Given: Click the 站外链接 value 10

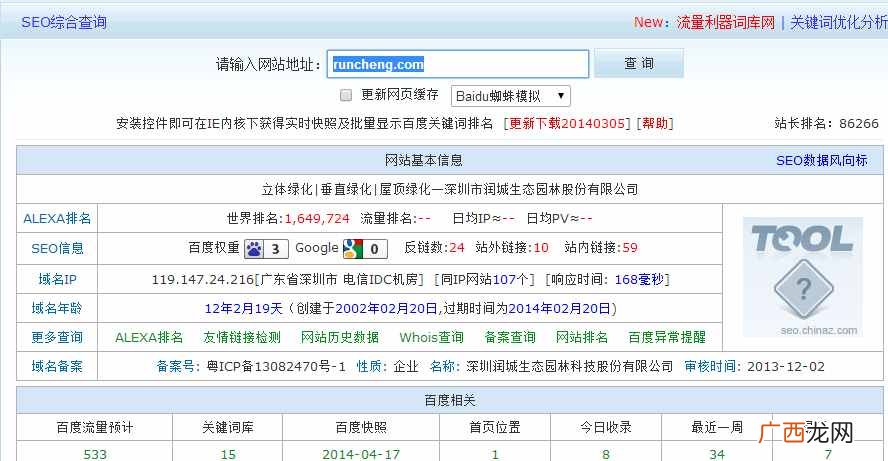Looking at the screenshot, I should pyautogui.click(x=541, y=247).
